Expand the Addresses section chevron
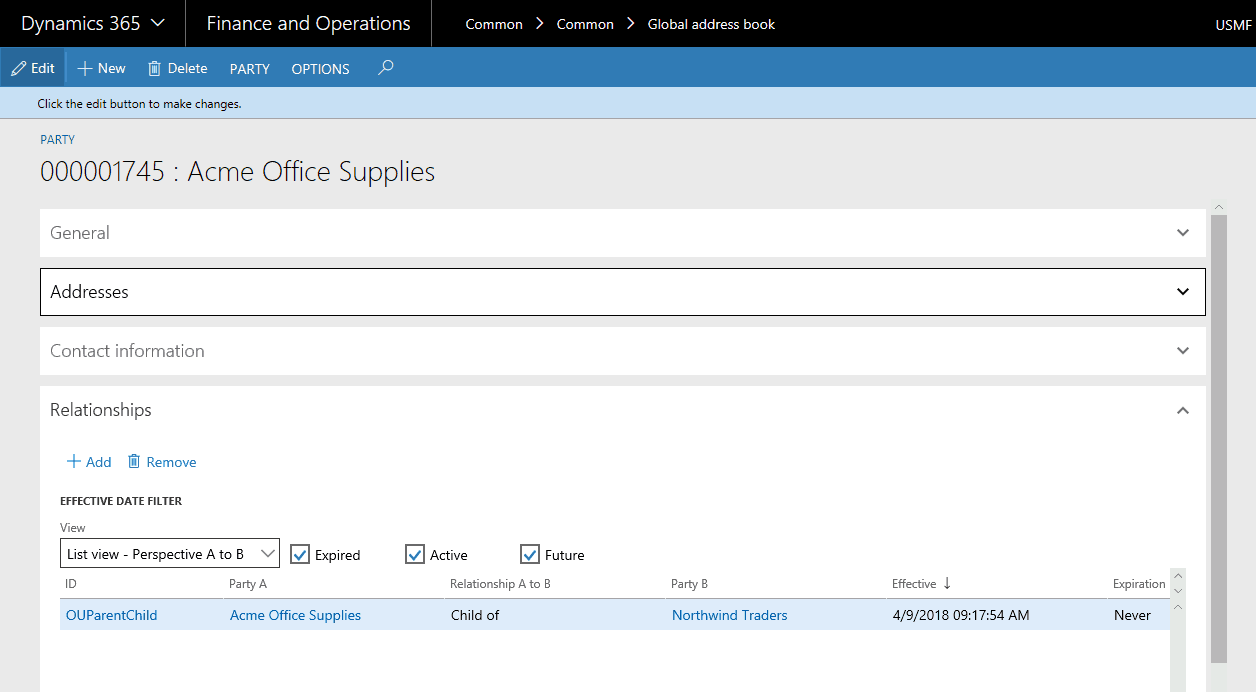Screen dimensions: 1256x692 [x=1183, y=292]
